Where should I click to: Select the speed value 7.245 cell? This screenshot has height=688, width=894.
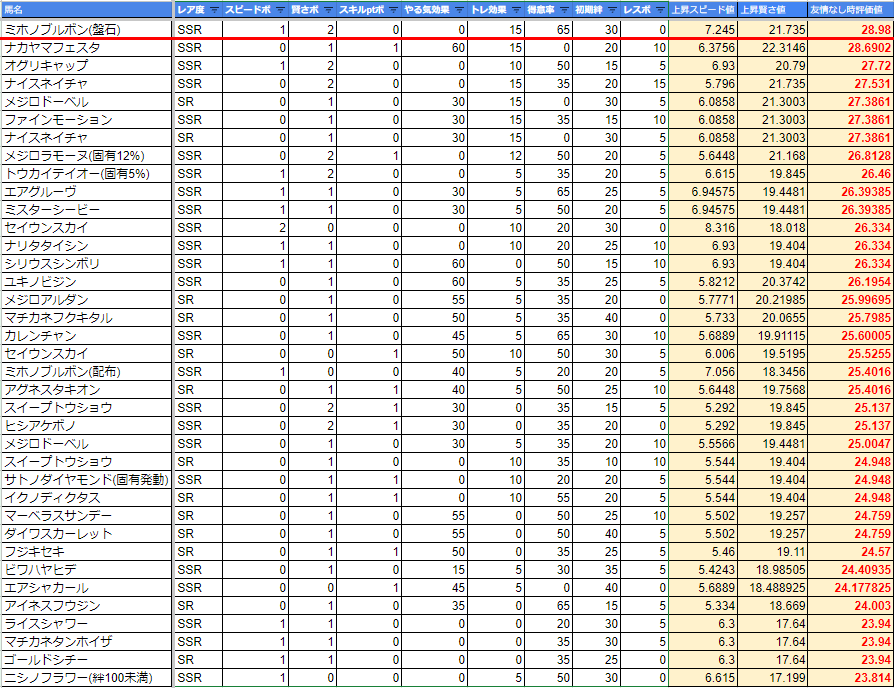[x=703, y=29]
